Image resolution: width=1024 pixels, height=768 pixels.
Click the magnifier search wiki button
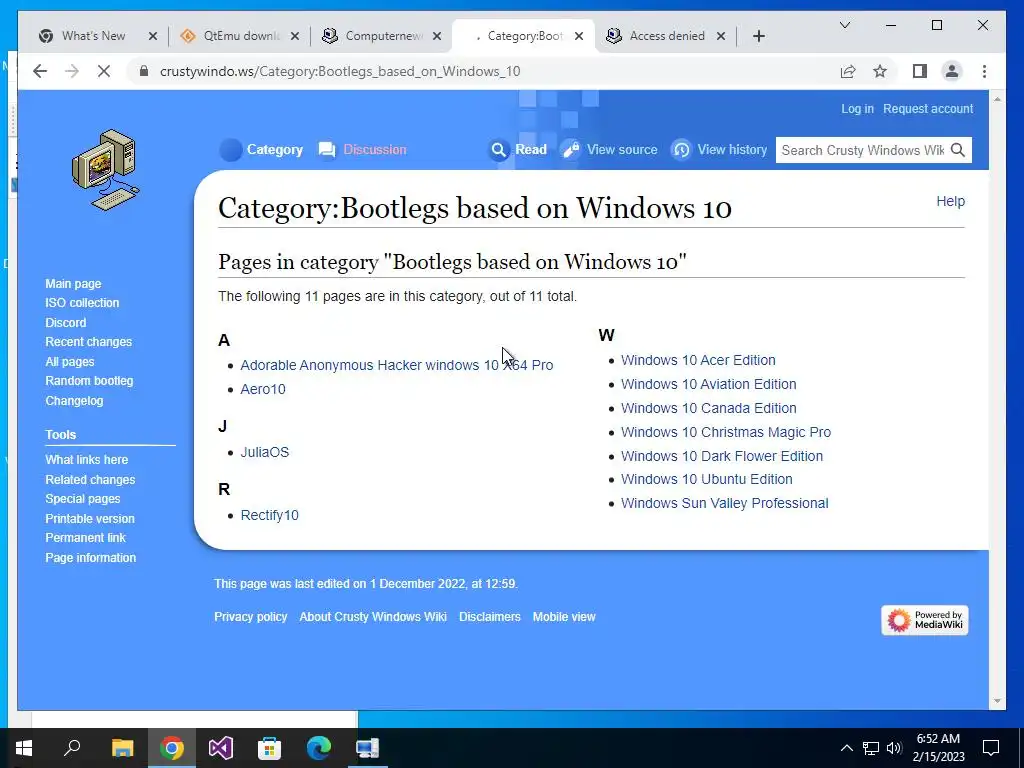point(958,150)
